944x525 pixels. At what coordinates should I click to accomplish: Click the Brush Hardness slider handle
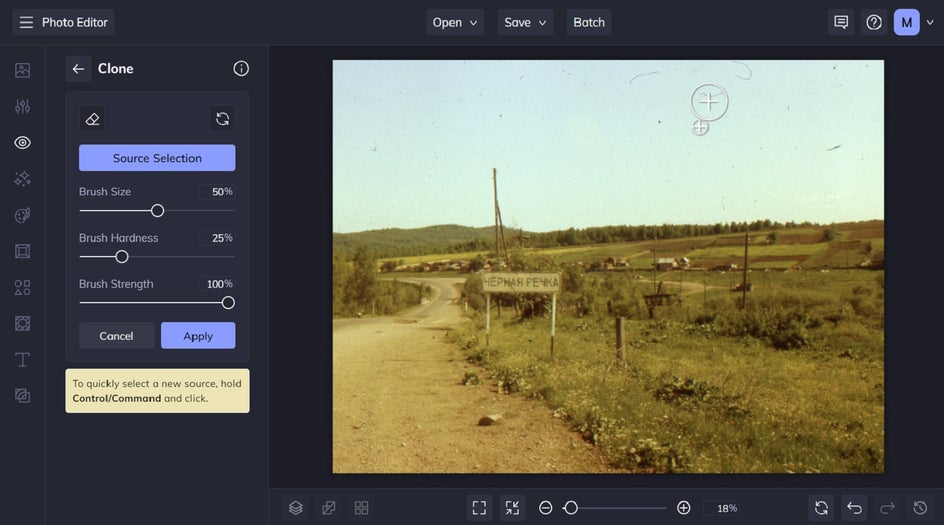(x=122, y=257)
